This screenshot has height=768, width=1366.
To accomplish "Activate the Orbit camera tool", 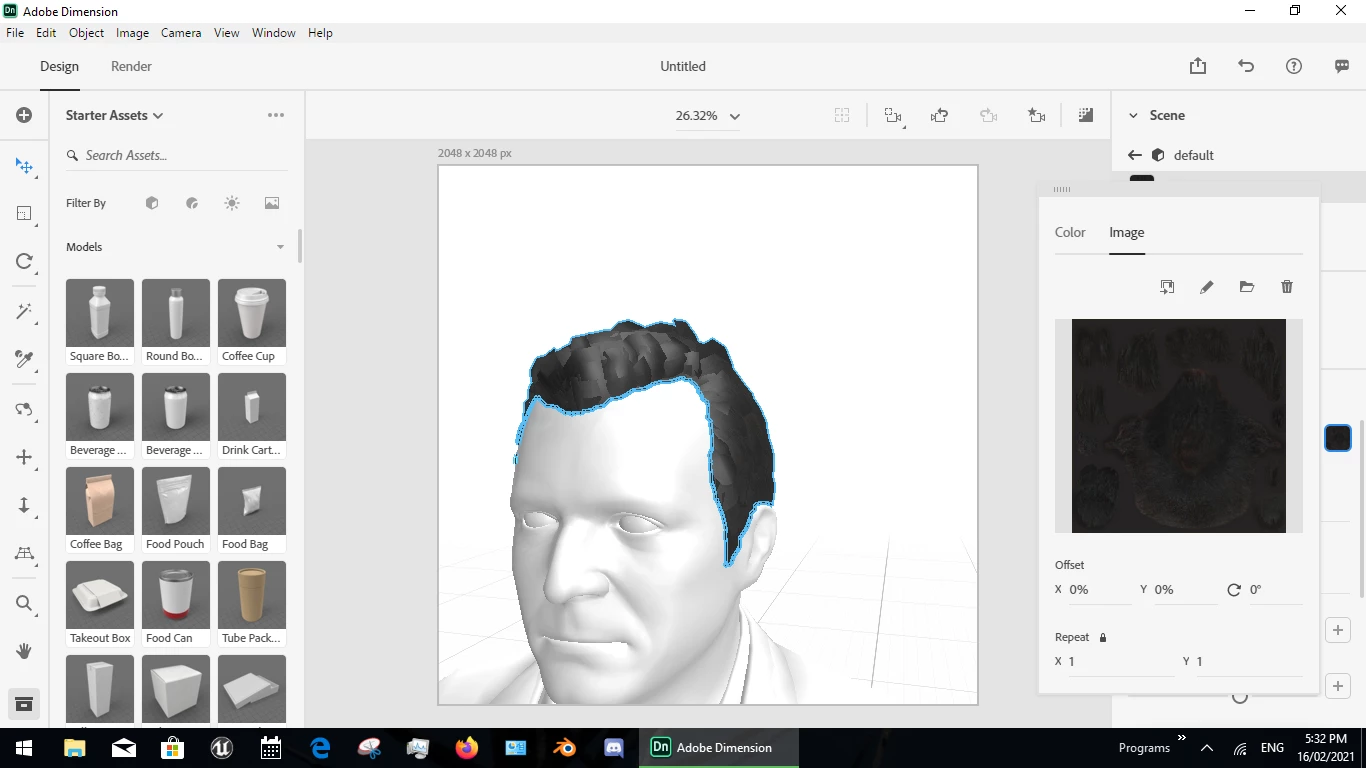I will coord(24,409).
